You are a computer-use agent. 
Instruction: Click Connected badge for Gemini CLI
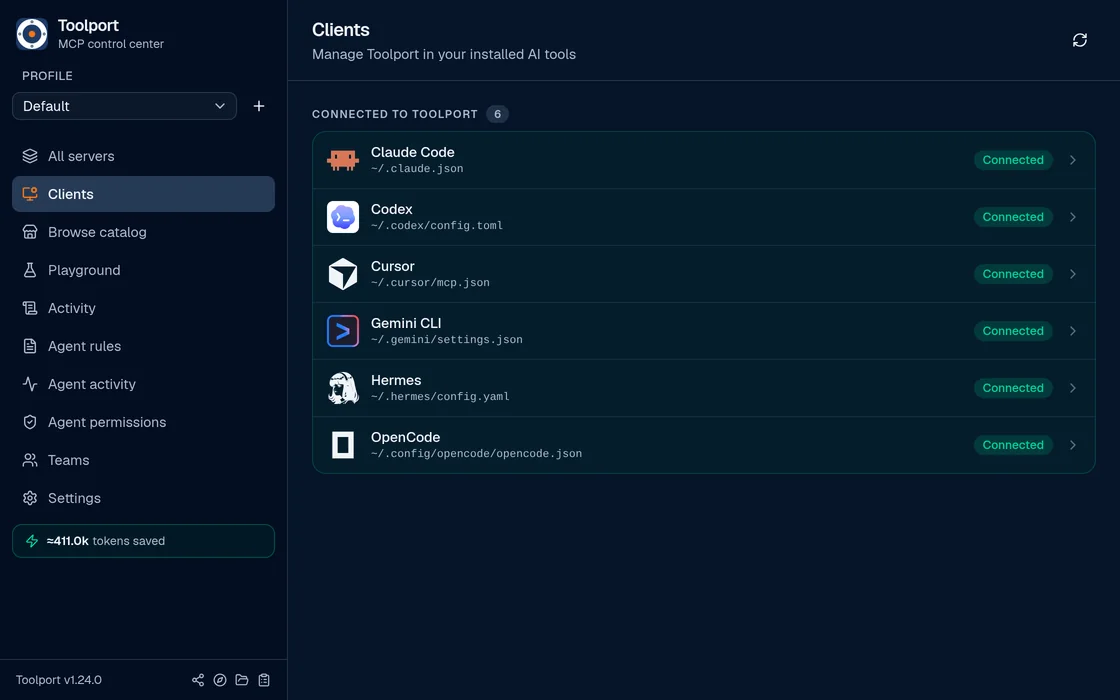1013,331
